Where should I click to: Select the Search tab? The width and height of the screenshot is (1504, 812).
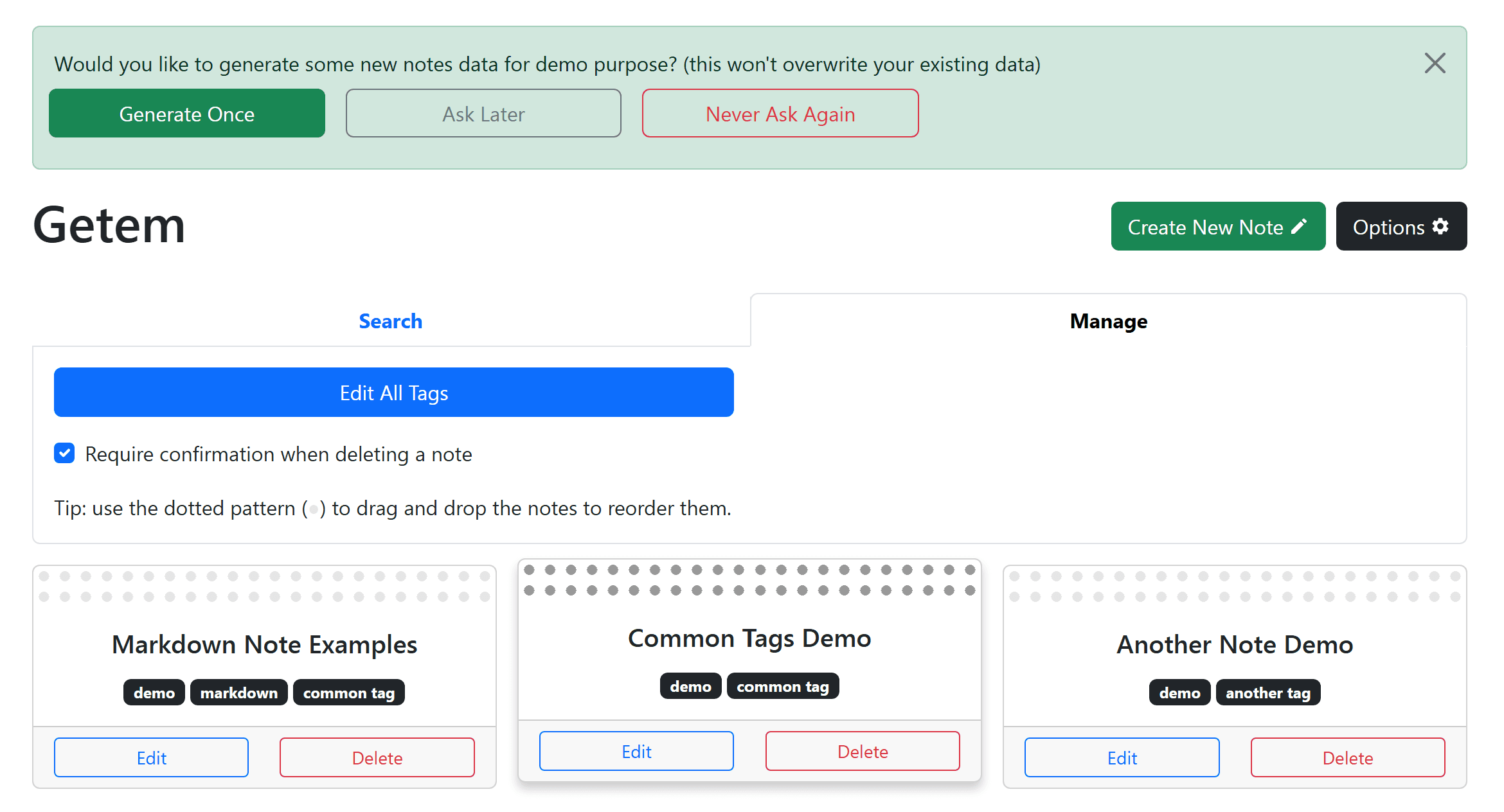coord(390,321)
